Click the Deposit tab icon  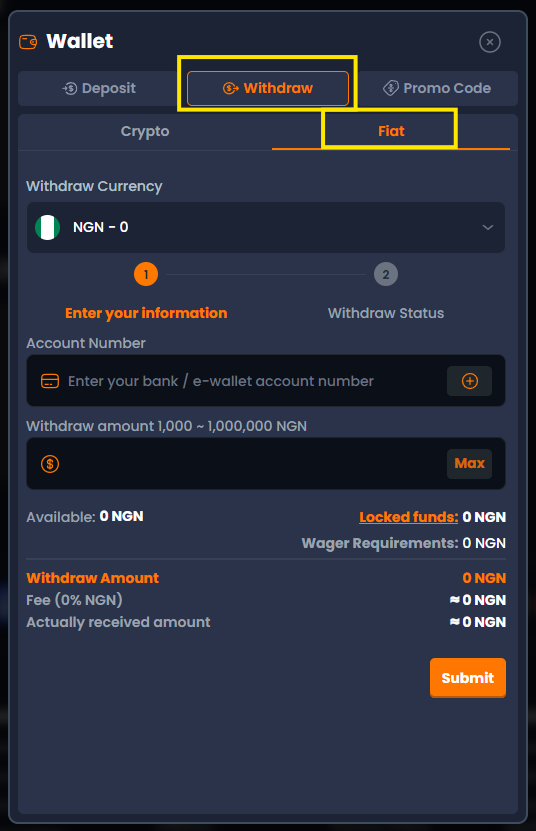click(x=69, y=89)
